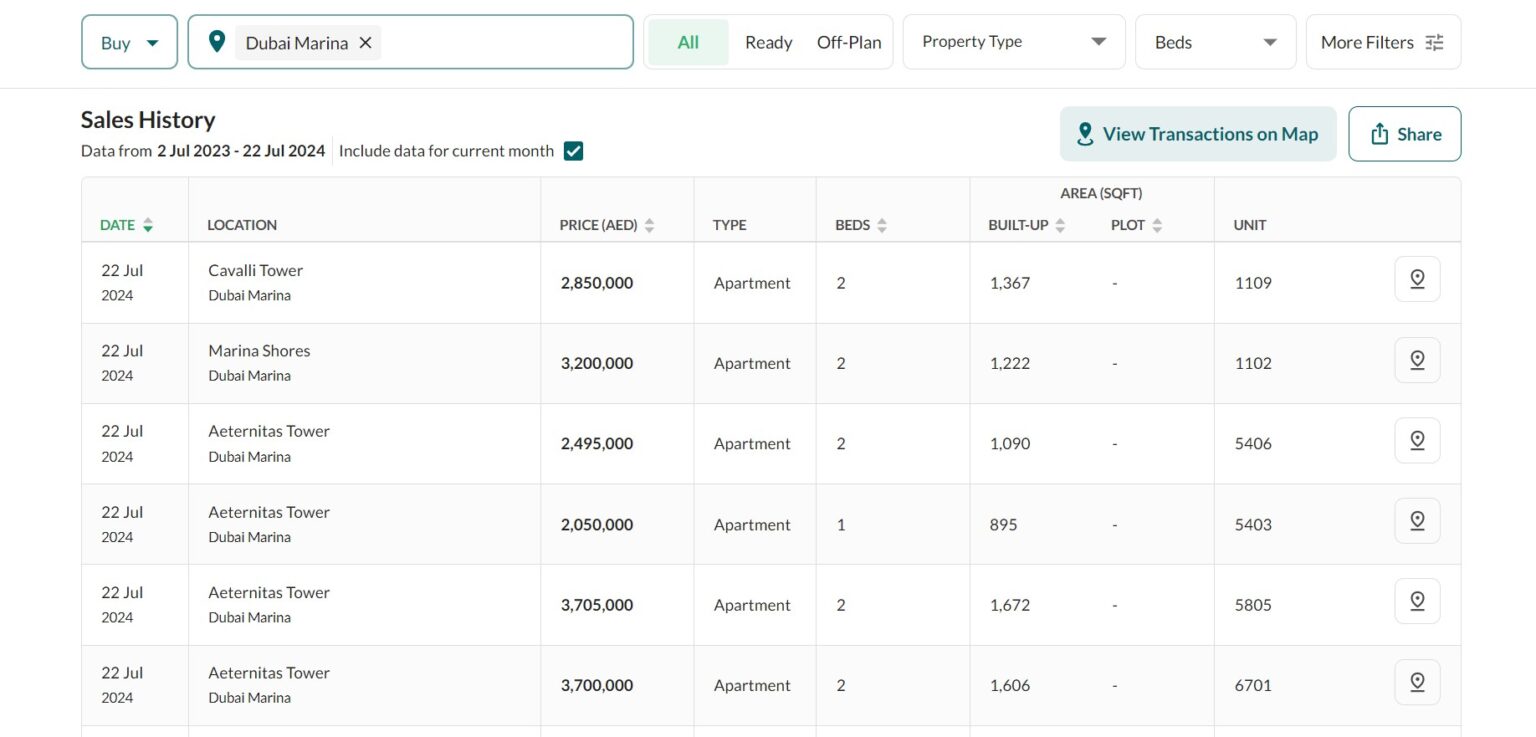Remove Dubai Marina filter using the X icon
The width and height of the screenshot is (1536, 737).
tap(366, 42)
